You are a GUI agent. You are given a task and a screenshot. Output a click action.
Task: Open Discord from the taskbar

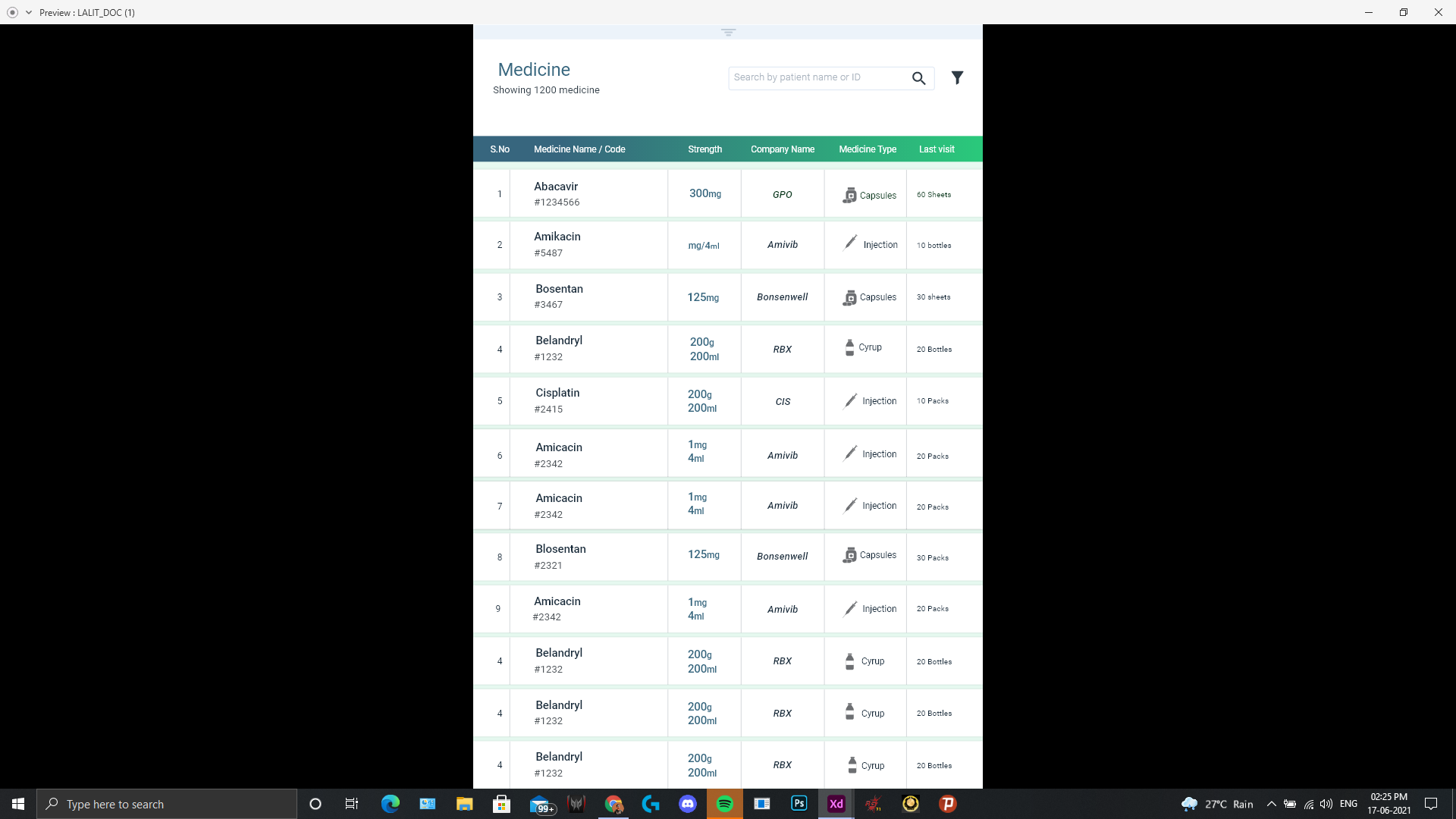(689, 804)
